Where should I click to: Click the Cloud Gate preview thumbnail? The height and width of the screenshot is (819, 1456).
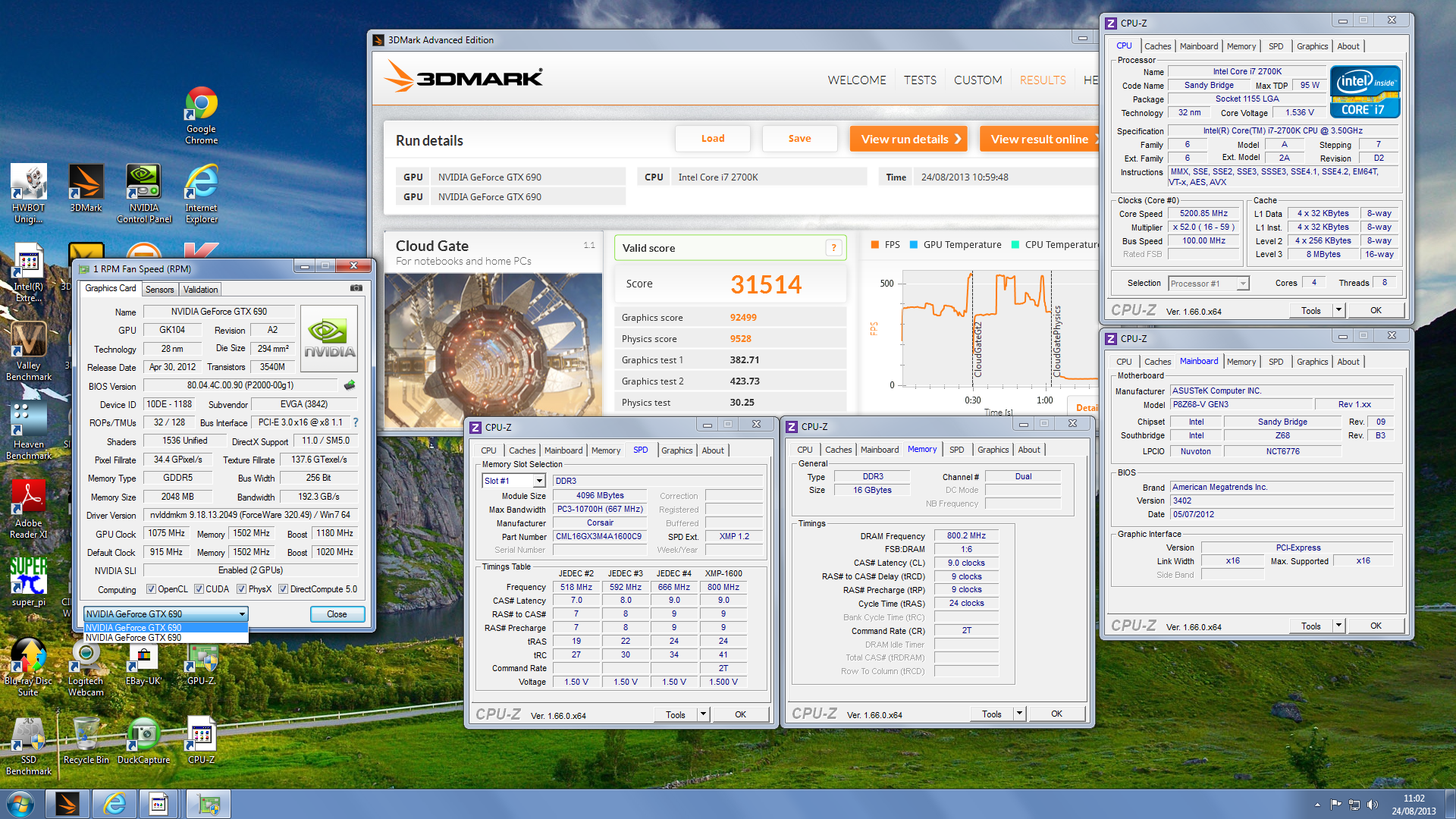coord(494,350)
